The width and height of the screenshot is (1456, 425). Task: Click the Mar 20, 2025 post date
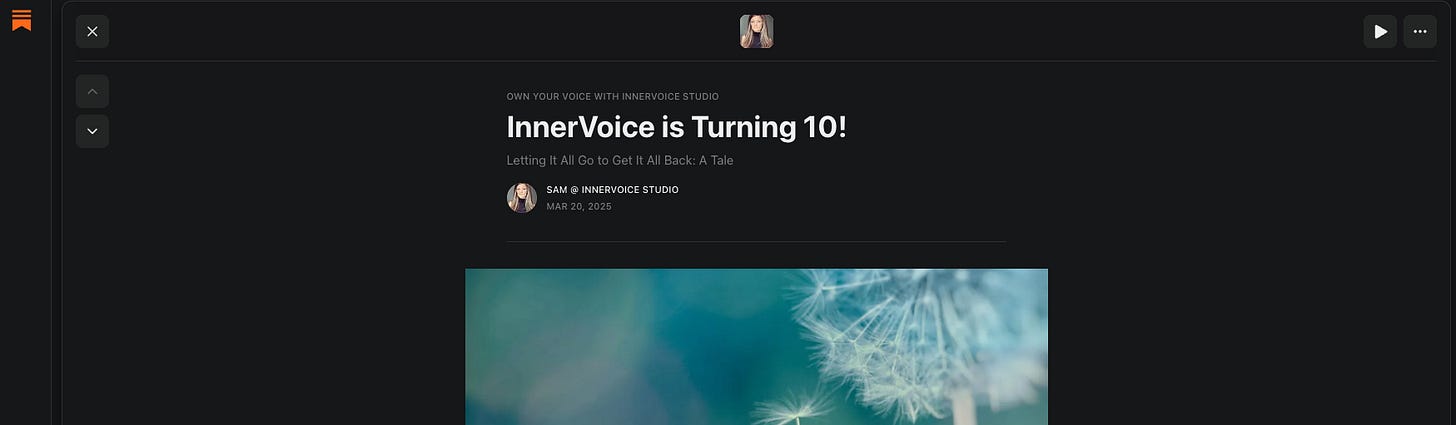click(579, 207)
